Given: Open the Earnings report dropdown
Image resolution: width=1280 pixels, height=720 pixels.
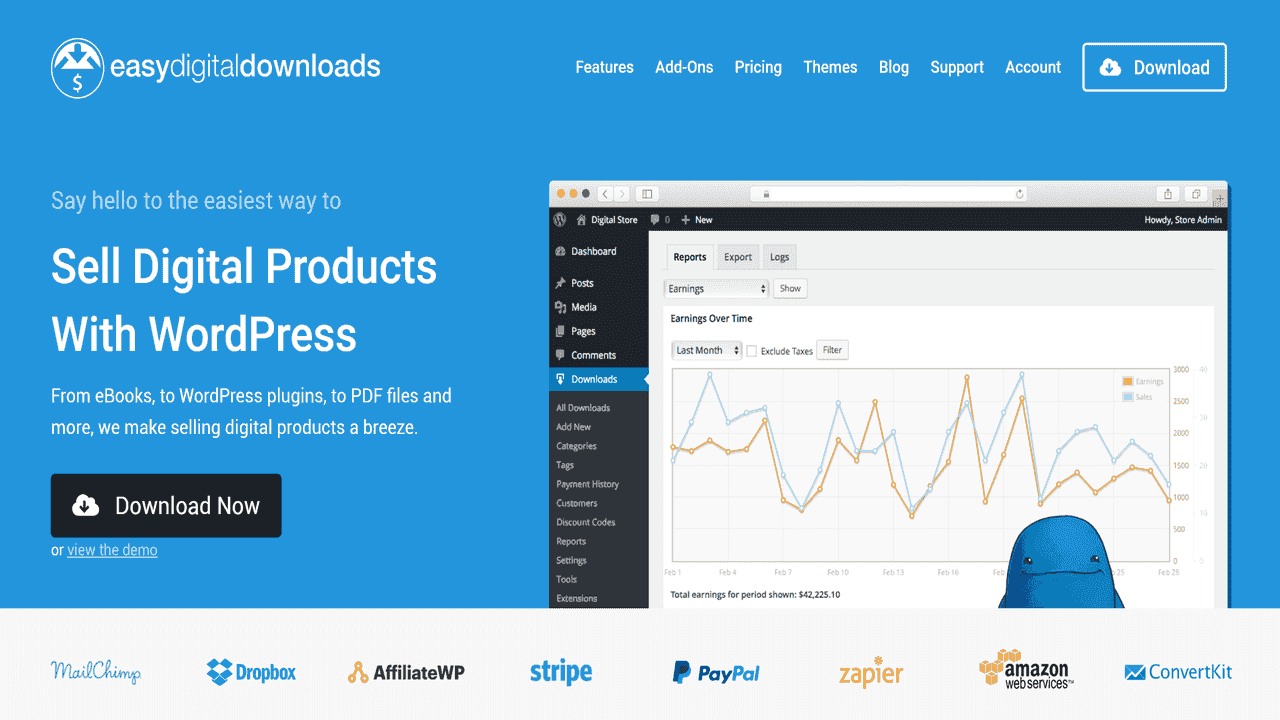Looking at the screenshot, I should click(x=716, y=288).
